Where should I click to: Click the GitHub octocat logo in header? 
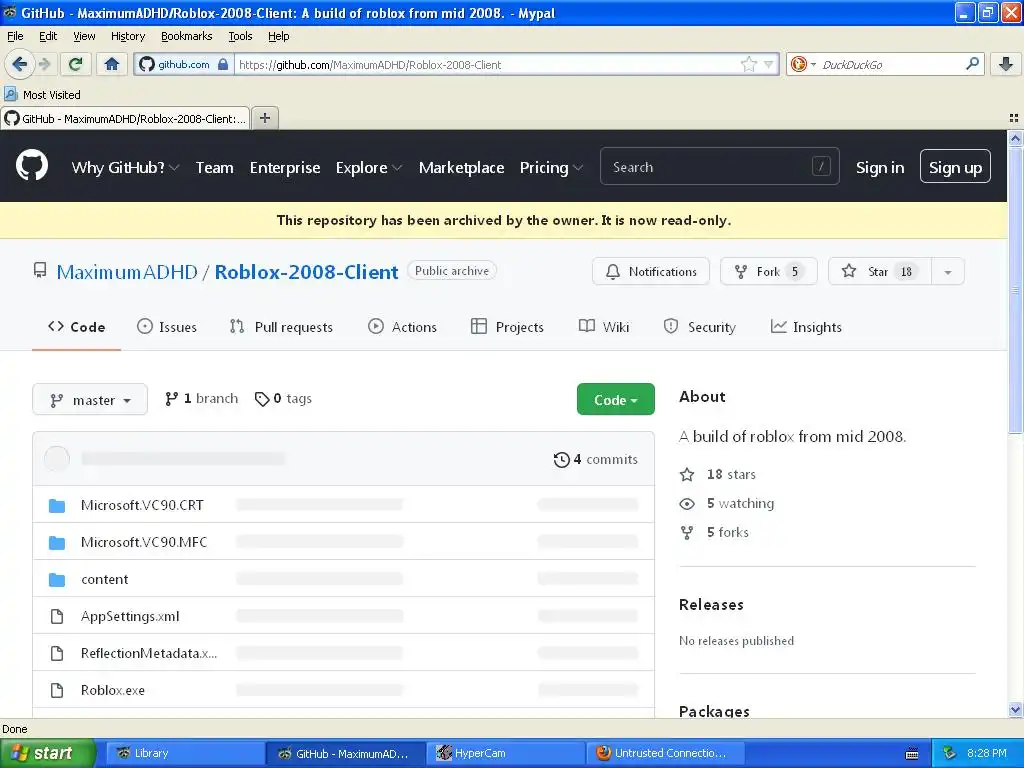32,165
